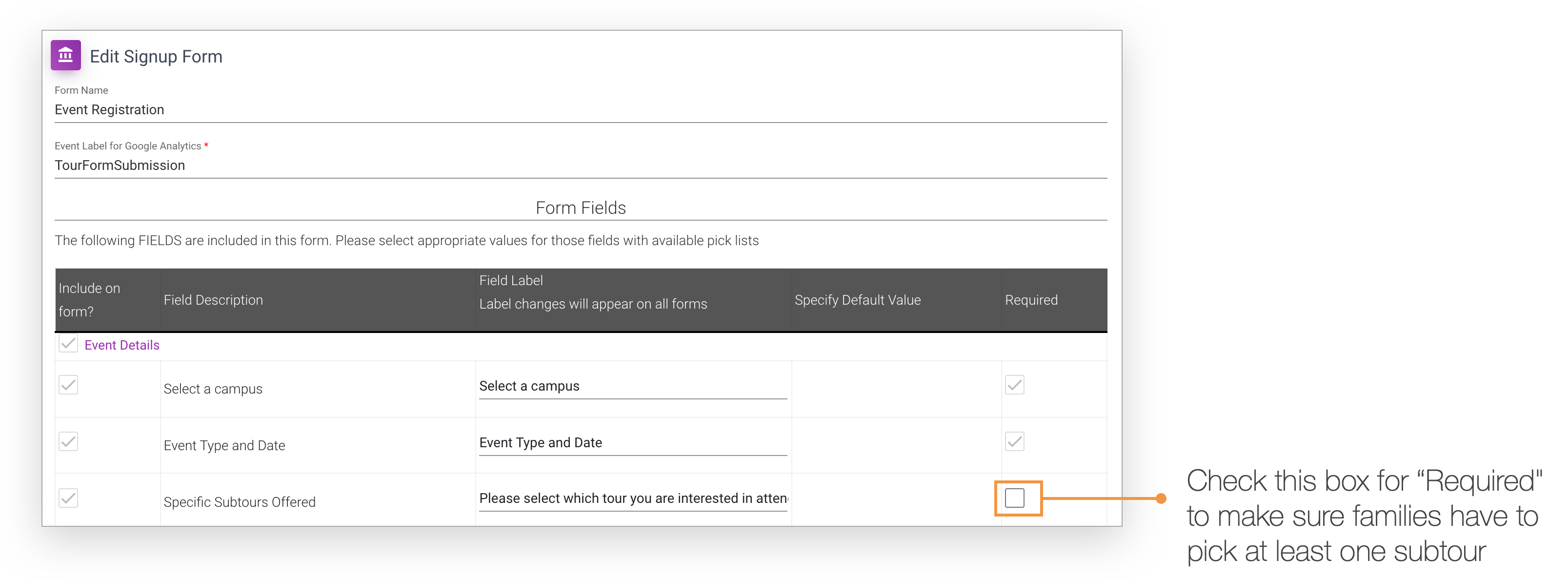Click the Select a campus description text
The width and height of the screenshot is (1568, 581).
[213, 389]
